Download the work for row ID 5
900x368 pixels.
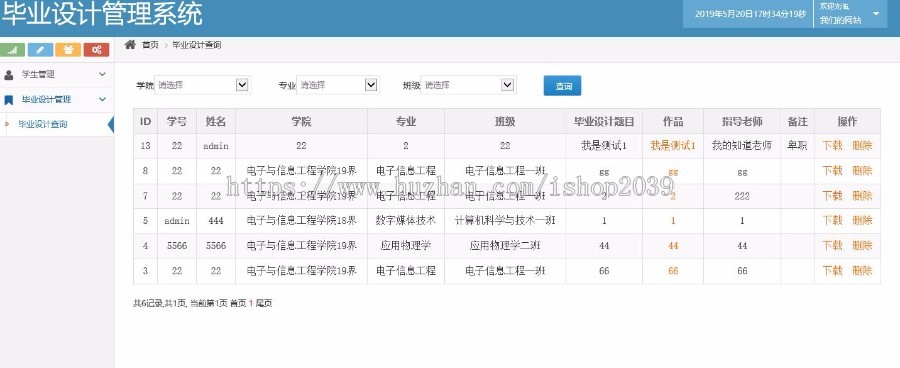[x=832, y=220]
